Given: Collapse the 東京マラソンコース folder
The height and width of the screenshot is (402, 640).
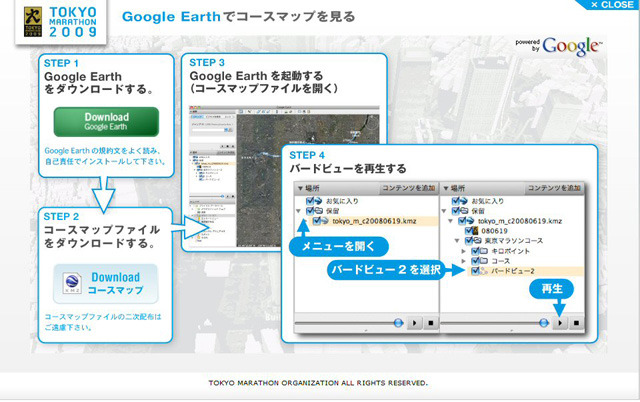Looking at the screenshot, I should point(457,241).
